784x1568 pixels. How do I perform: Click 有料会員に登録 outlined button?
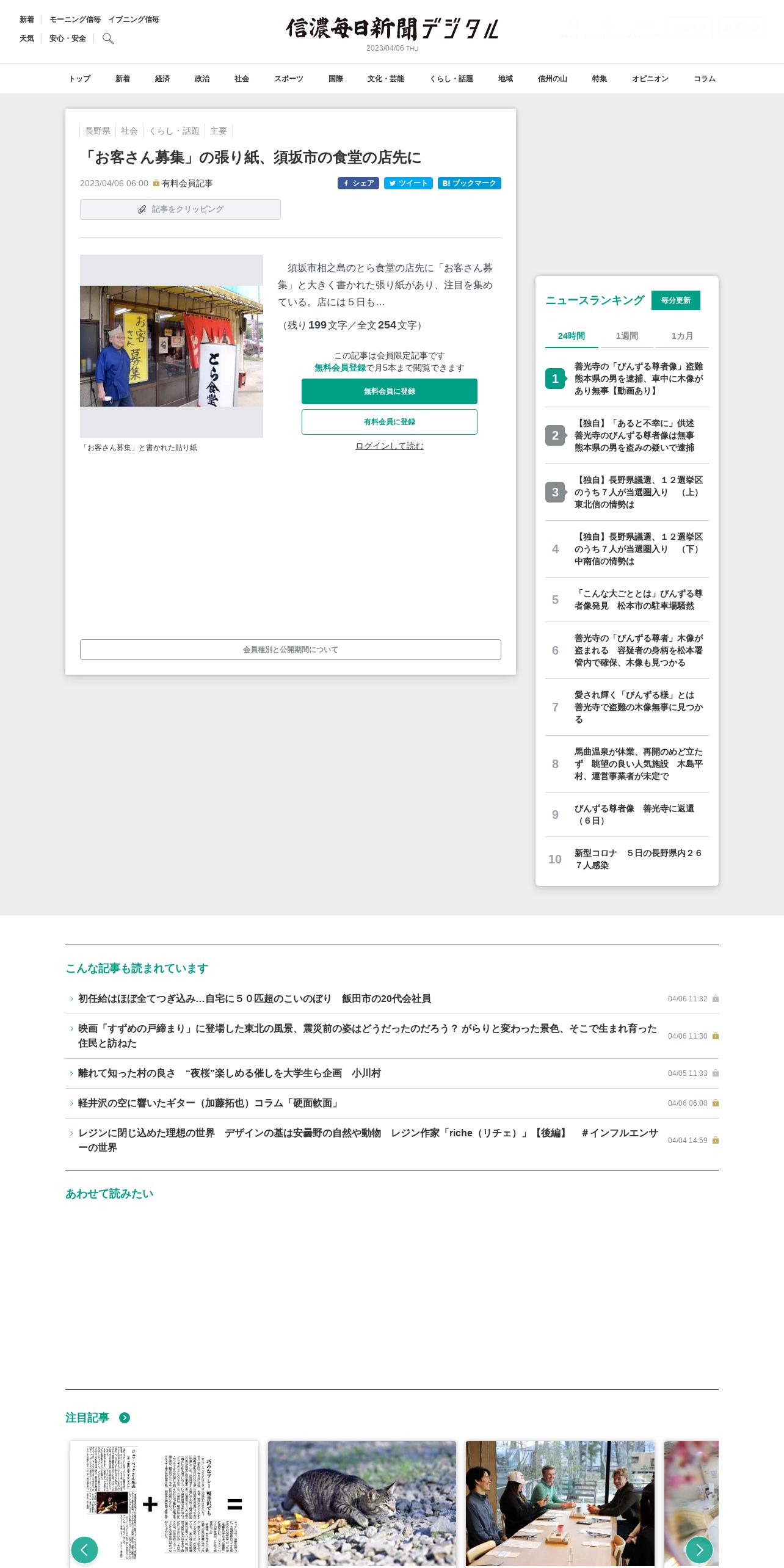click(390, 422)
